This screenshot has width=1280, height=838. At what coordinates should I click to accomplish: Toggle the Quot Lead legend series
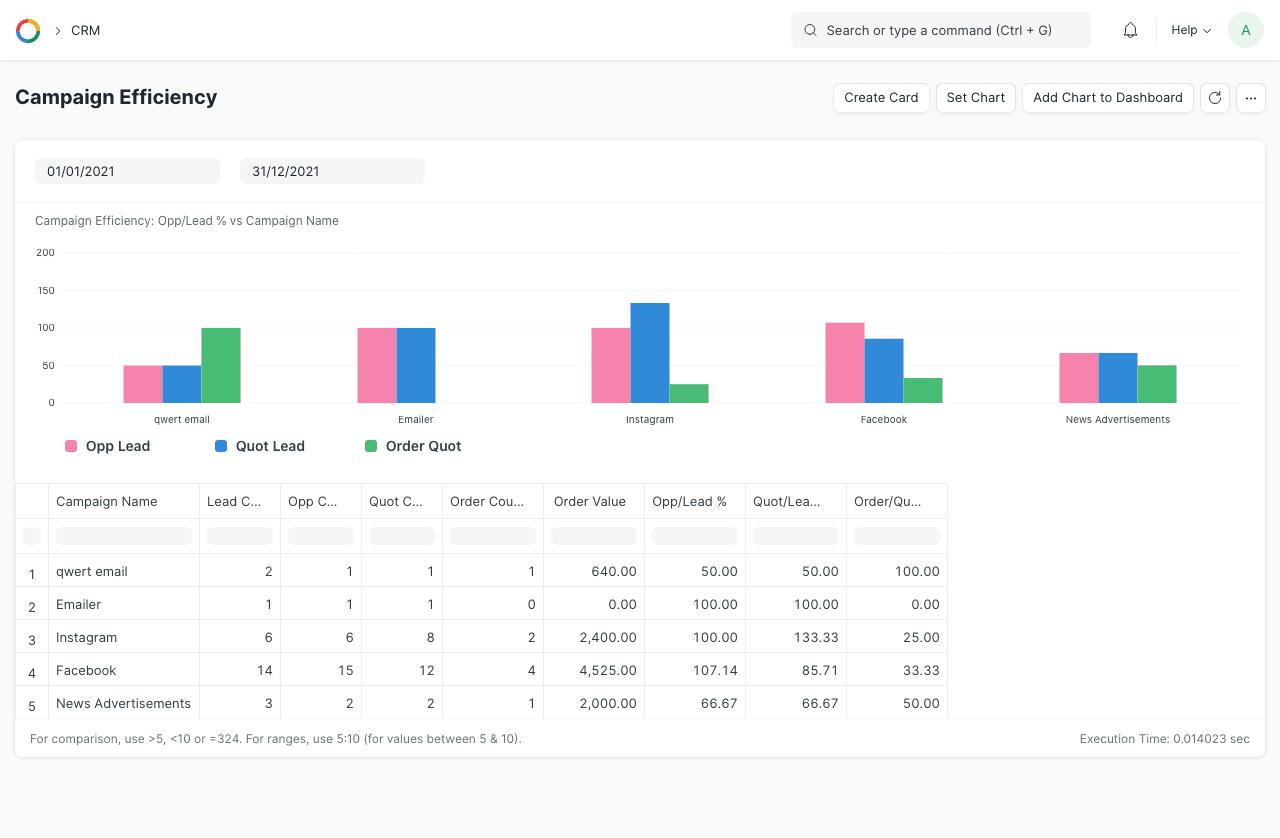(x=260, y=446)
